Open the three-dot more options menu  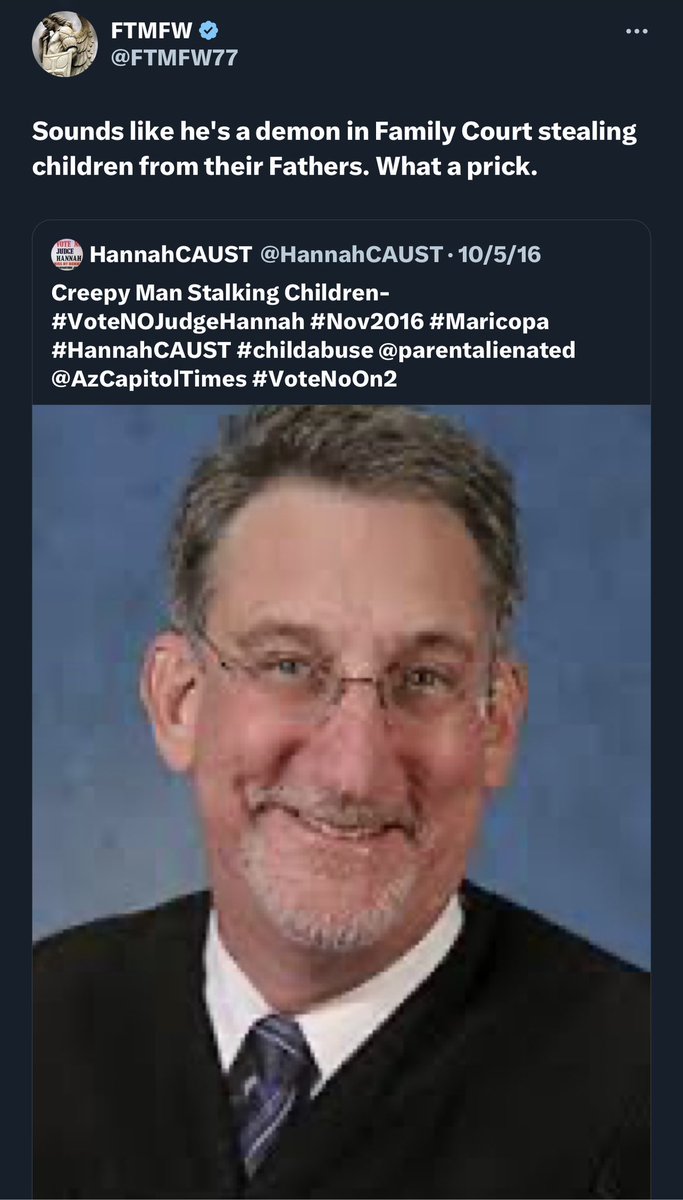[x=637, y=31]
